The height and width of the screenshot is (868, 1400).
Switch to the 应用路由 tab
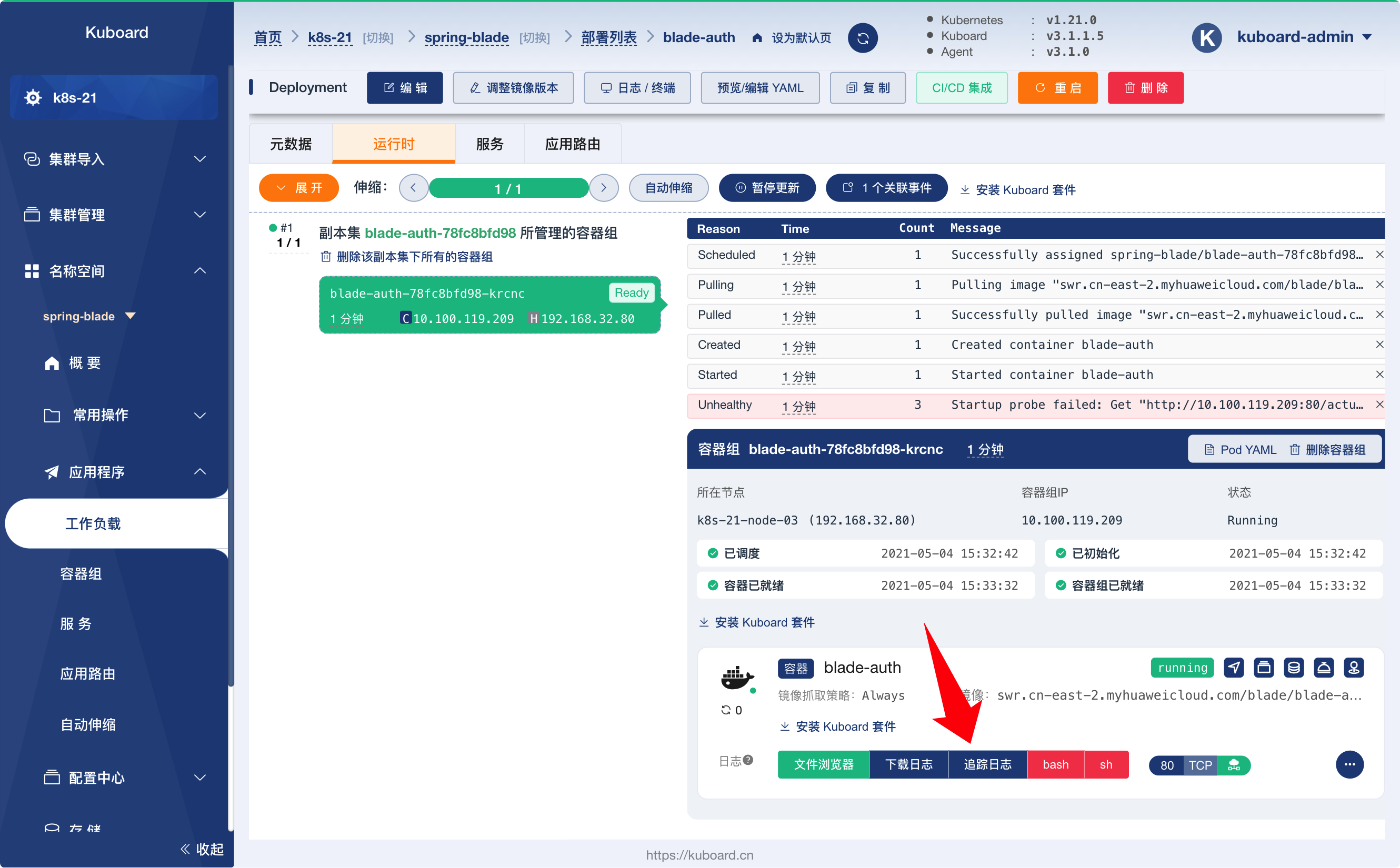click(573, 144)
